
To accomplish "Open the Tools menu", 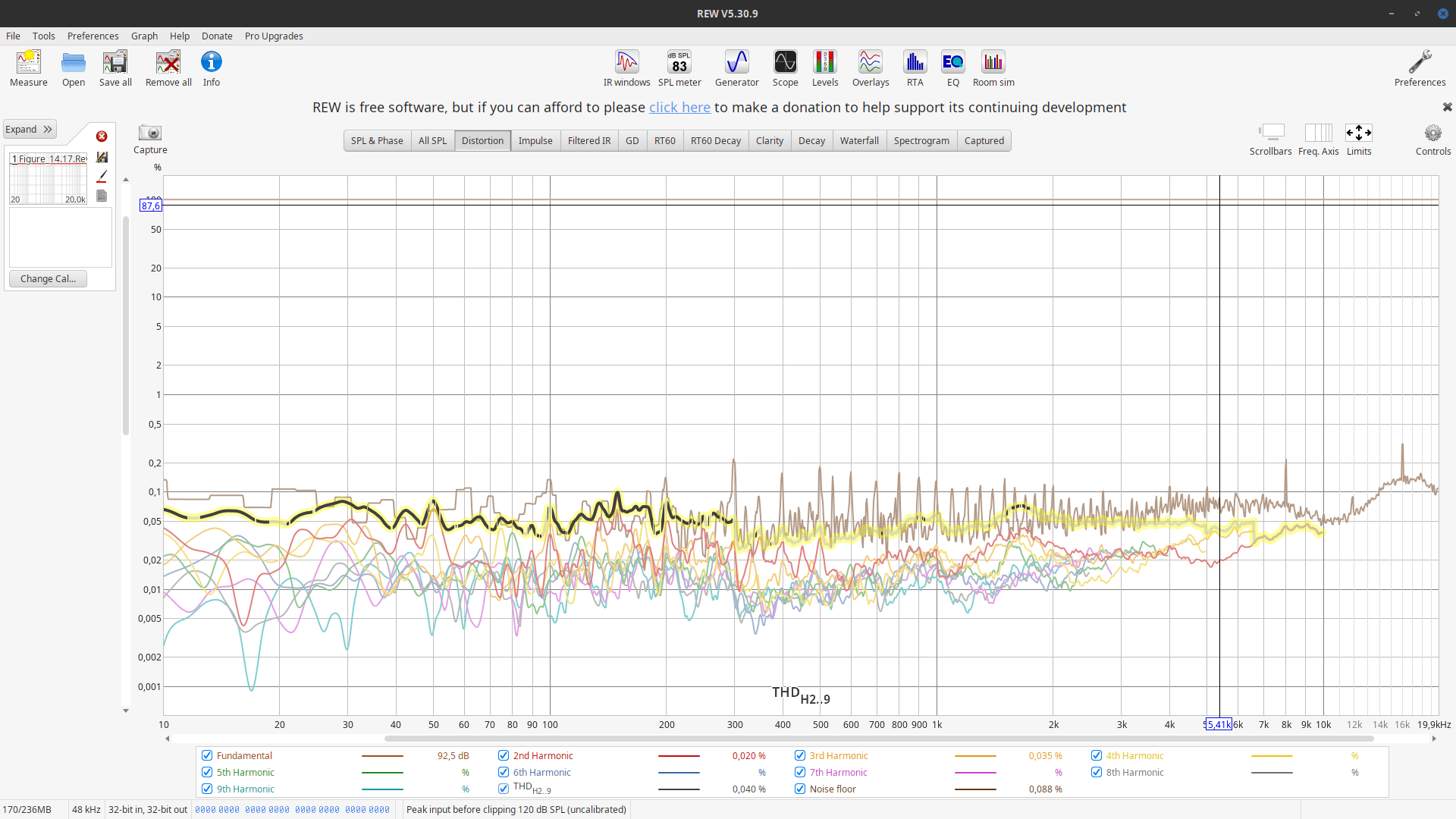I will pyautogui.click(x=43, y=36).
